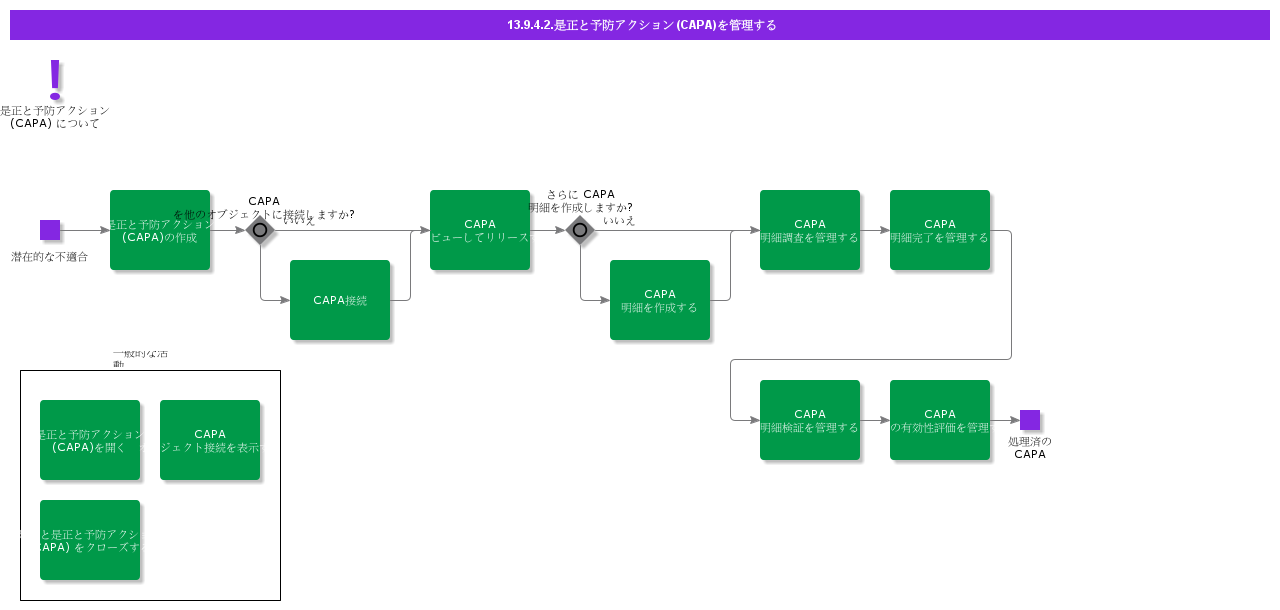1280x610 pixels.
Task: Open the CAPA 明細調査を管理する step
Action: 810,230
